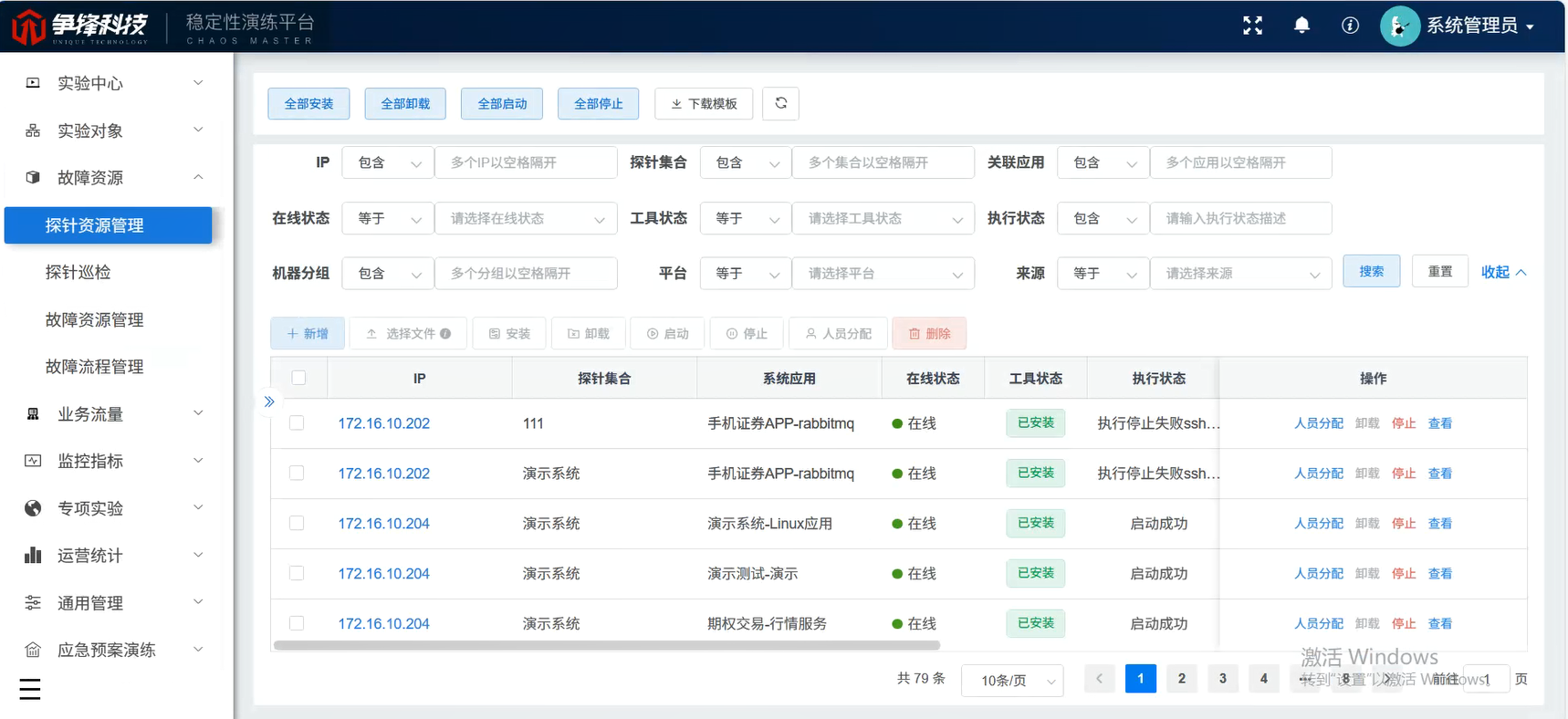Viewport: 1568px width, 719px height.
Task: Click the 多个IP以空格隔开 input field
Action: [x=527, y=162]
